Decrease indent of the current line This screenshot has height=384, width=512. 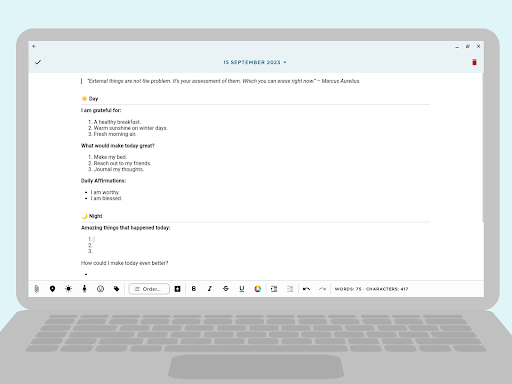coord(290,289)
